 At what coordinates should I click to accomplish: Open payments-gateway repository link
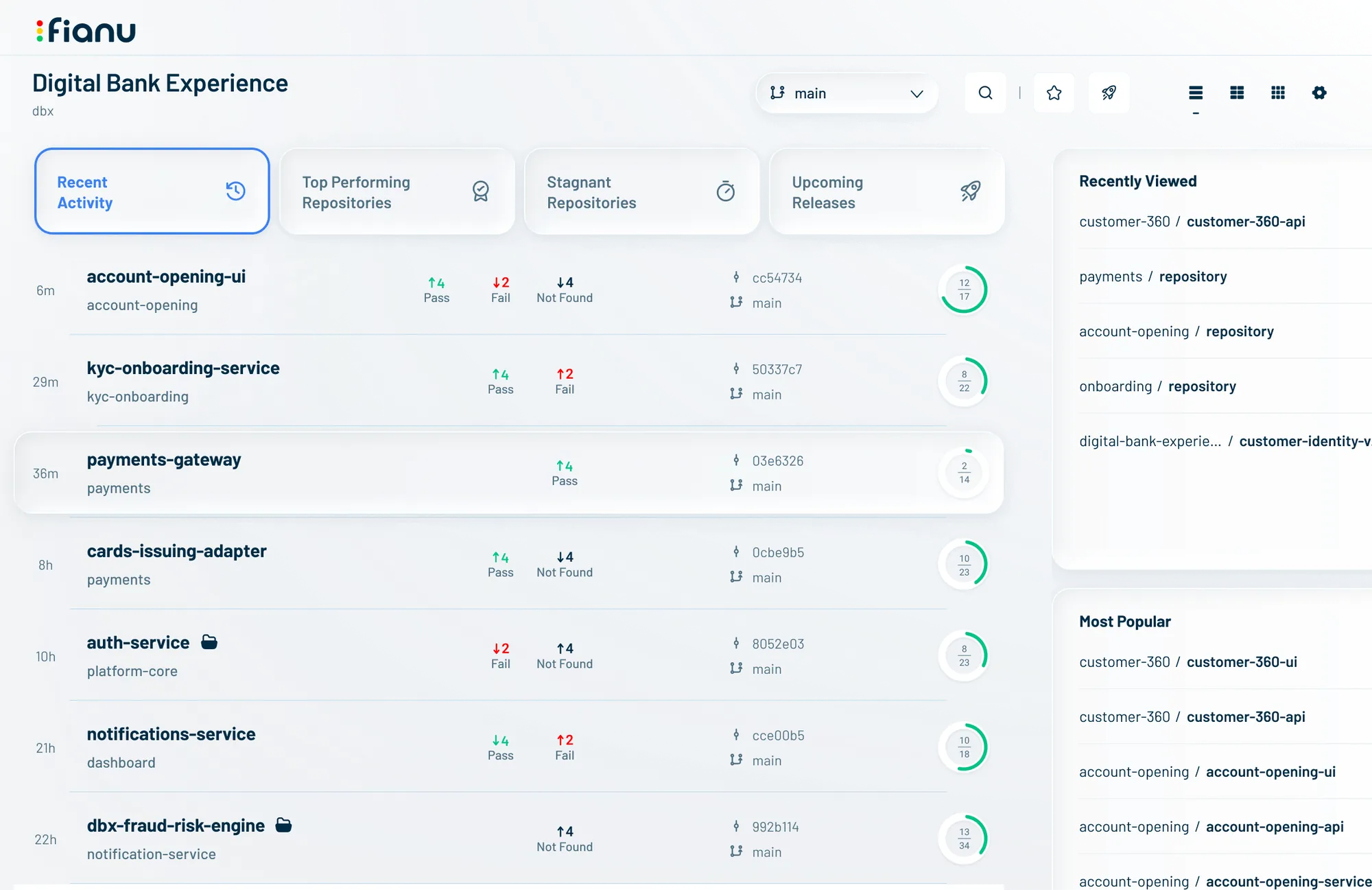pos(164,460)
